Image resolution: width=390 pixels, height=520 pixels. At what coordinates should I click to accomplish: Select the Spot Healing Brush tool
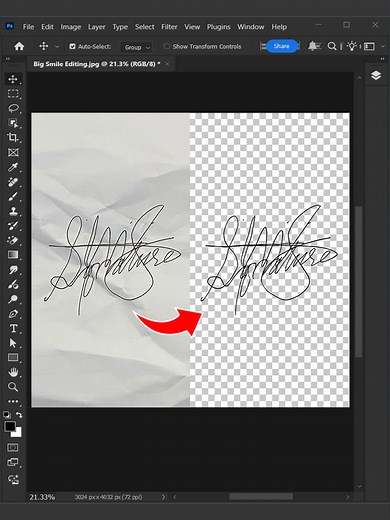13,182
